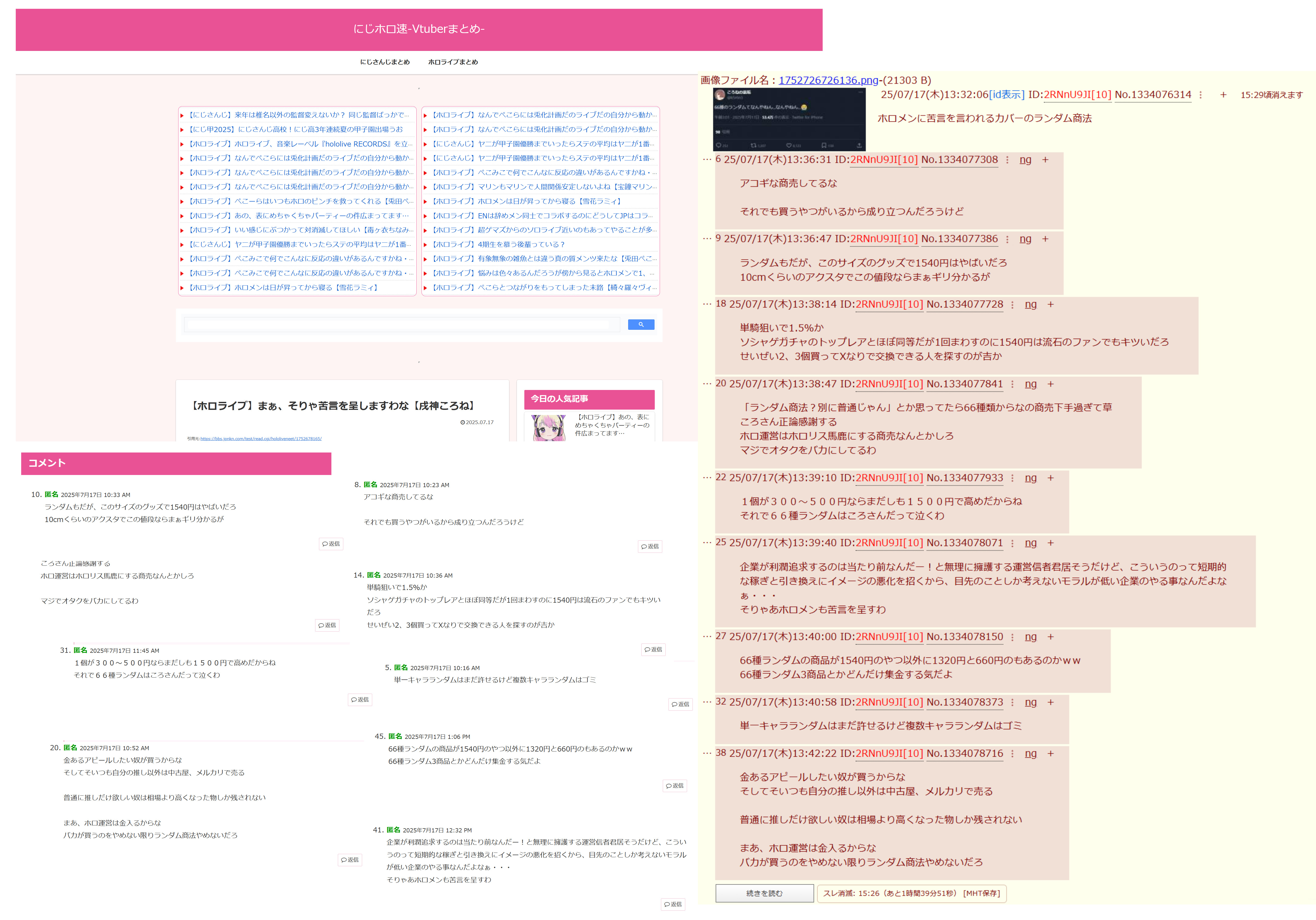Expand the ellipsis beside reply 6
This screenshot has height=920, width=1316.
[707, 159]
